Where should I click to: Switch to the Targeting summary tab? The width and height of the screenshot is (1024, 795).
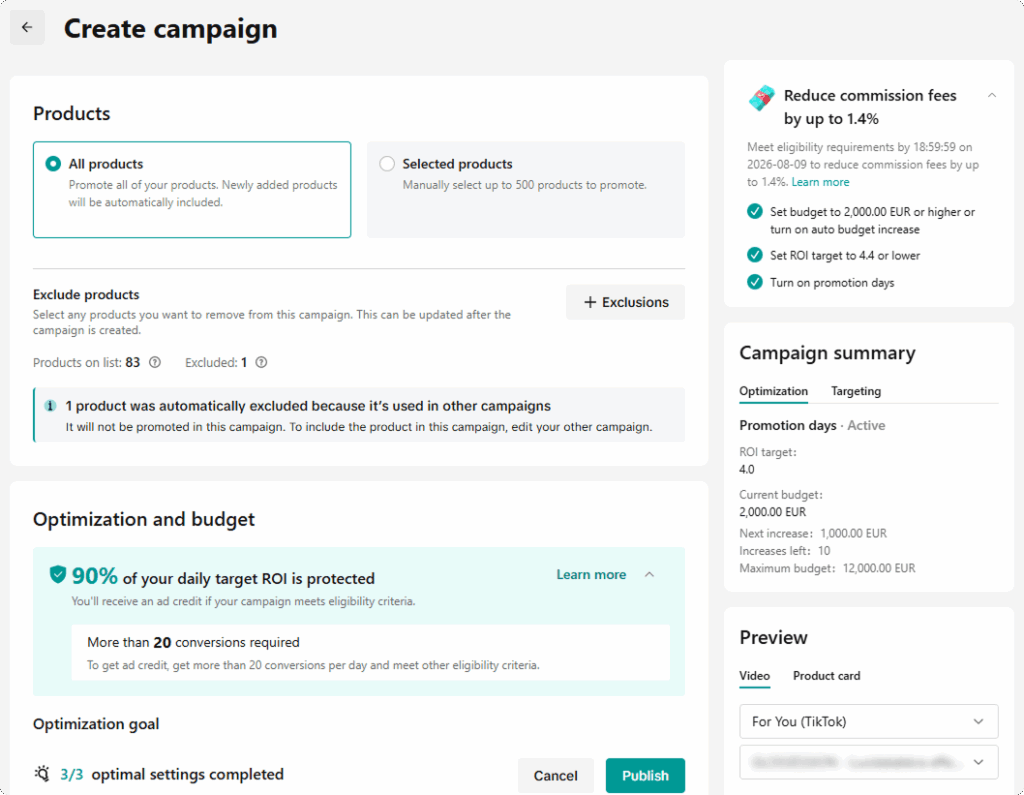tap(856, 391)
